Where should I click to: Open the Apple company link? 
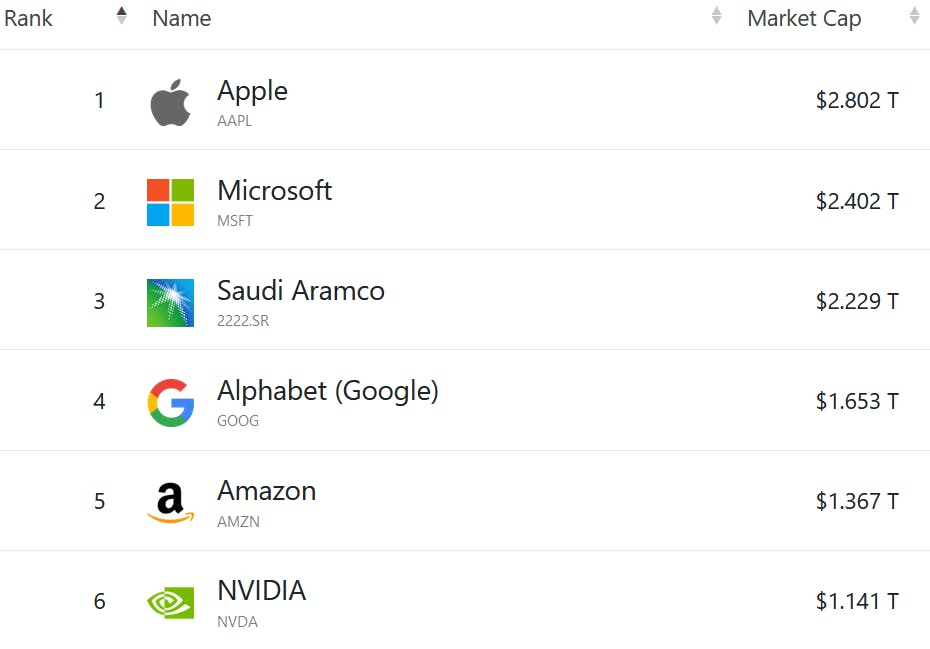tap(252, 91)
